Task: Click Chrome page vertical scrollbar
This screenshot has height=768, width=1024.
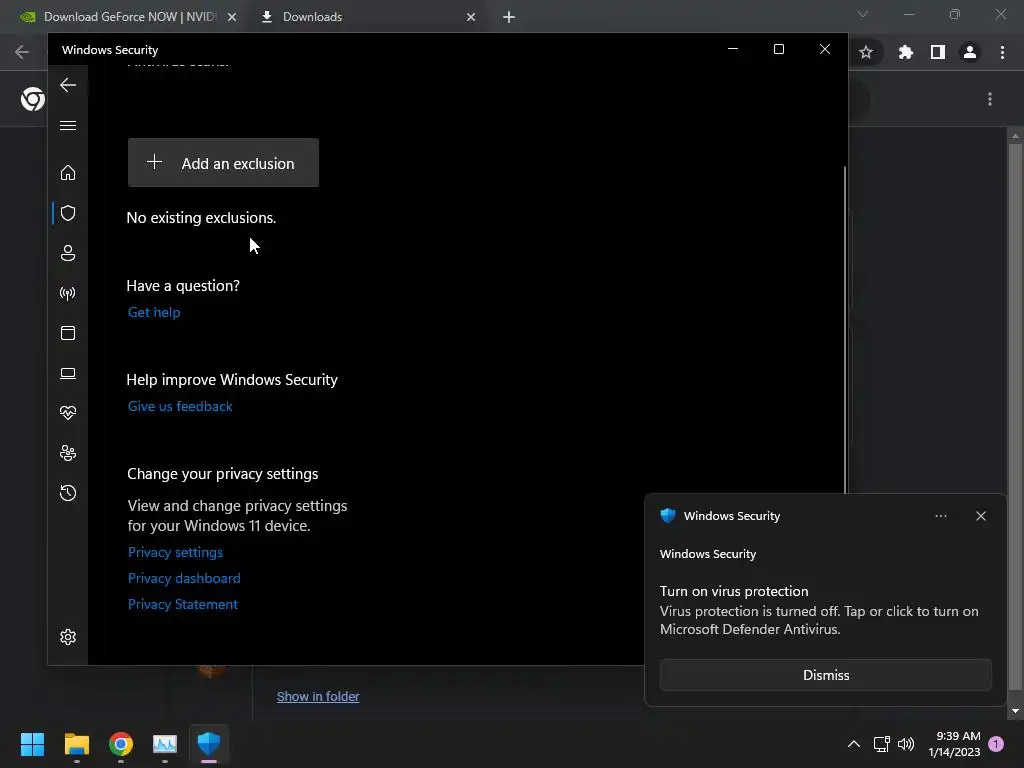Action: tap(1015, 415)
